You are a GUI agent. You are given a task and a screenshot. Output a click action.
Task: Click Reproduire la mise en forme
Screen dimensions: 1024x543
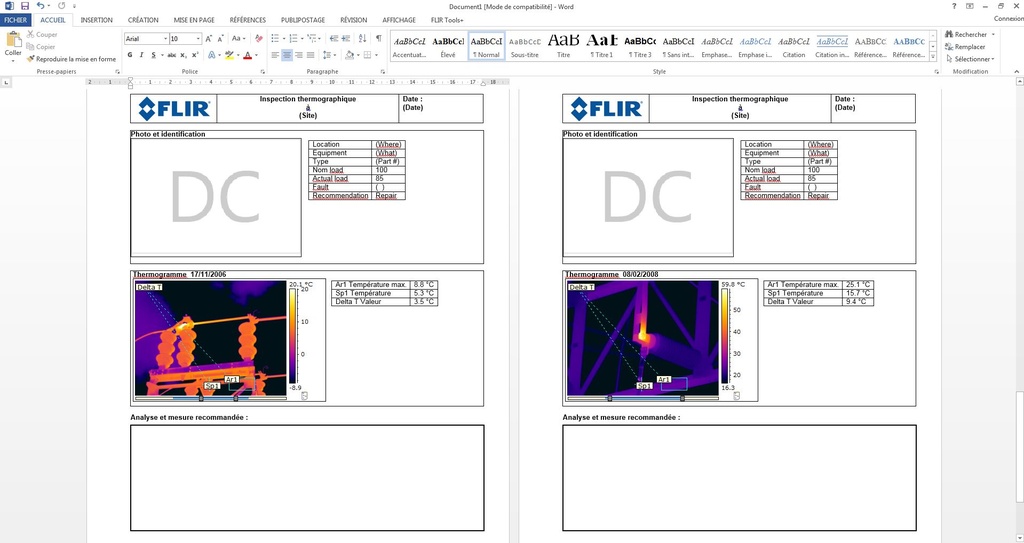tap(71, 59)
